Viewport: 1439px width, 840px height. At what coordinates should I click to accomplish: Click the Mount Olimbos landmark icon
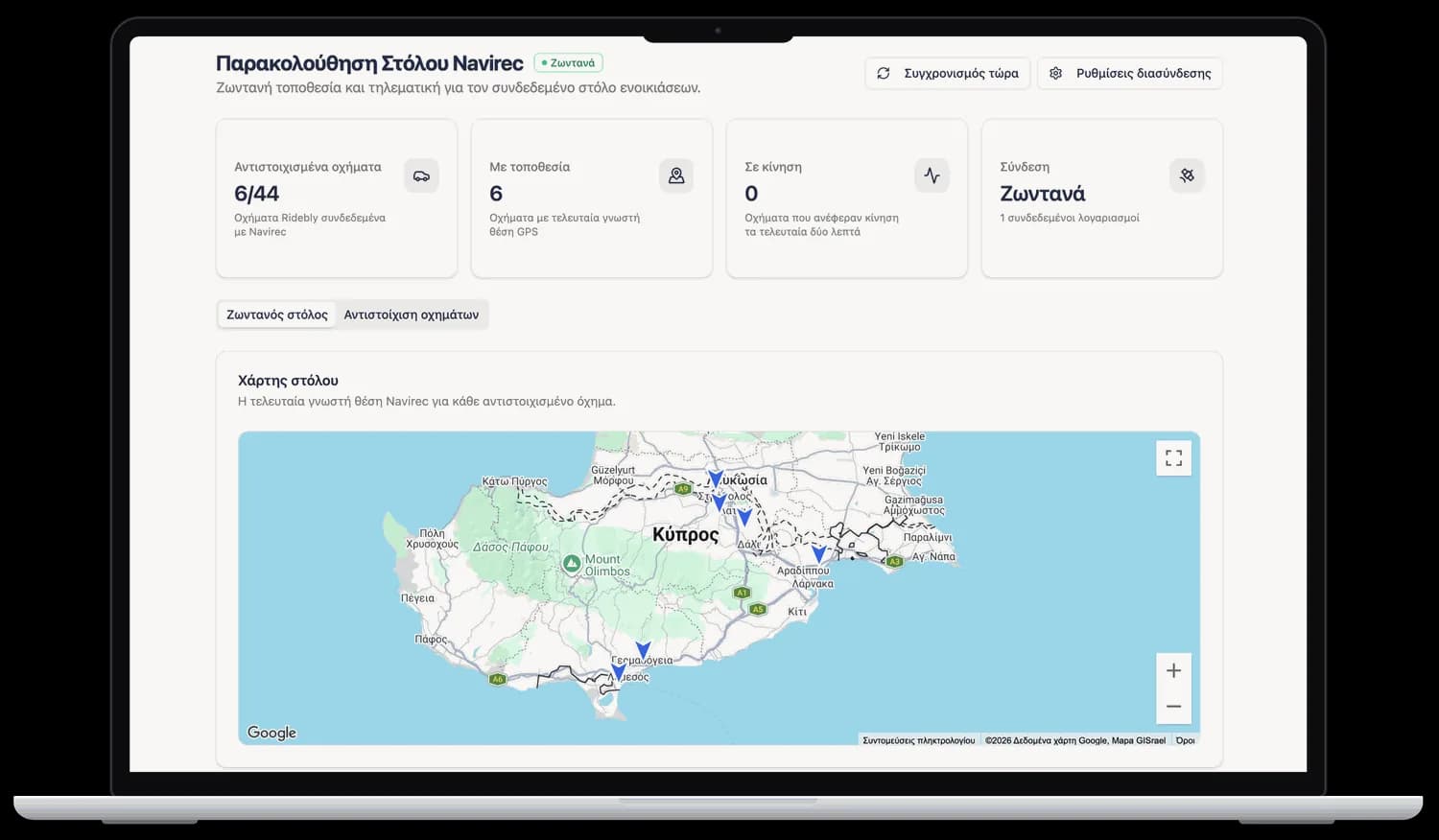coord(572,564)
